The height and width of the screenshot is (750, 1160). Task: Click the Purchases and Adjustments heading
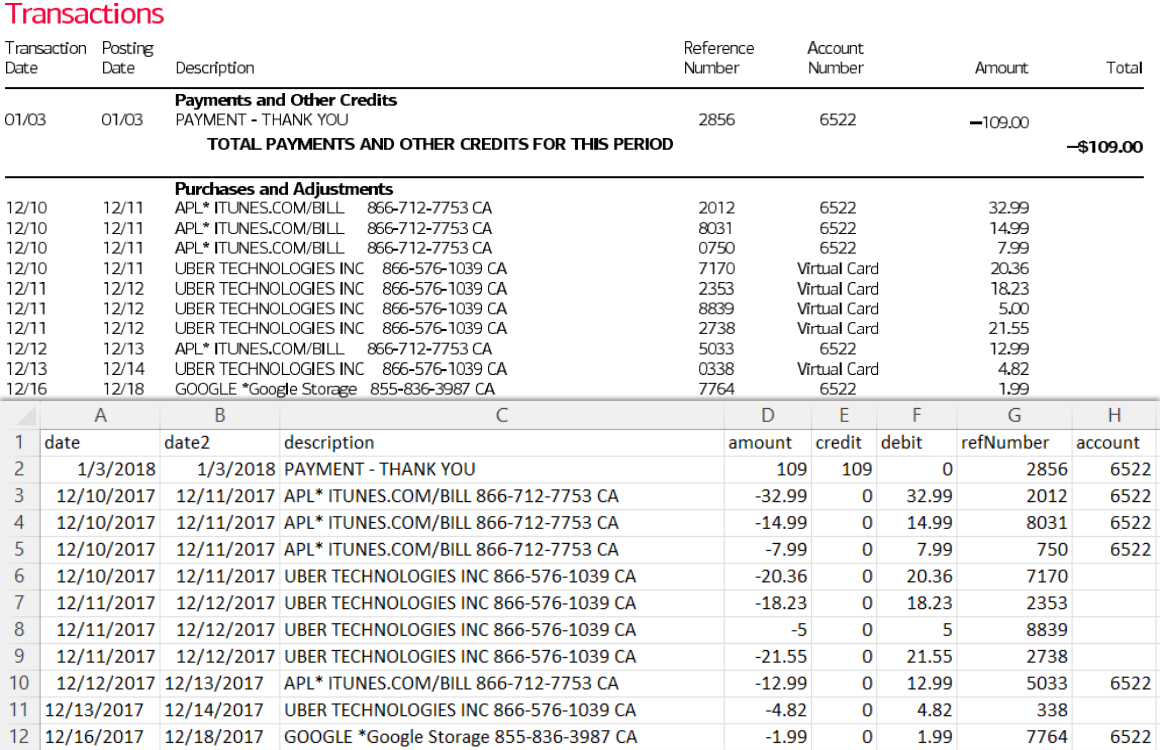pyautogui.click(x=286, y=188)
